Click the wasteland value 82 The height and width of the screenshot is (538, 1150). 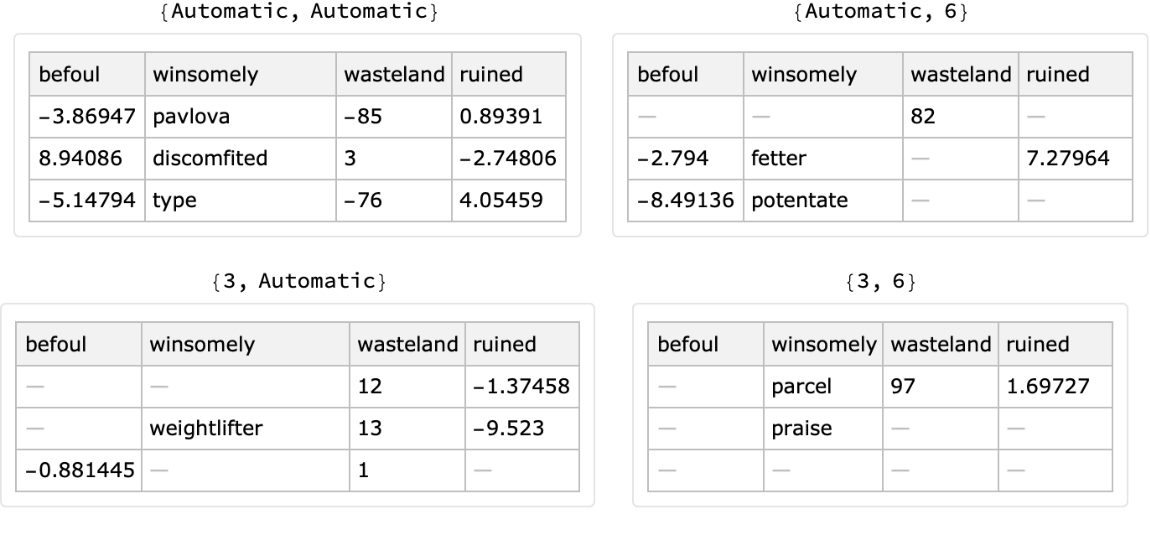click(x=920, y=115)
